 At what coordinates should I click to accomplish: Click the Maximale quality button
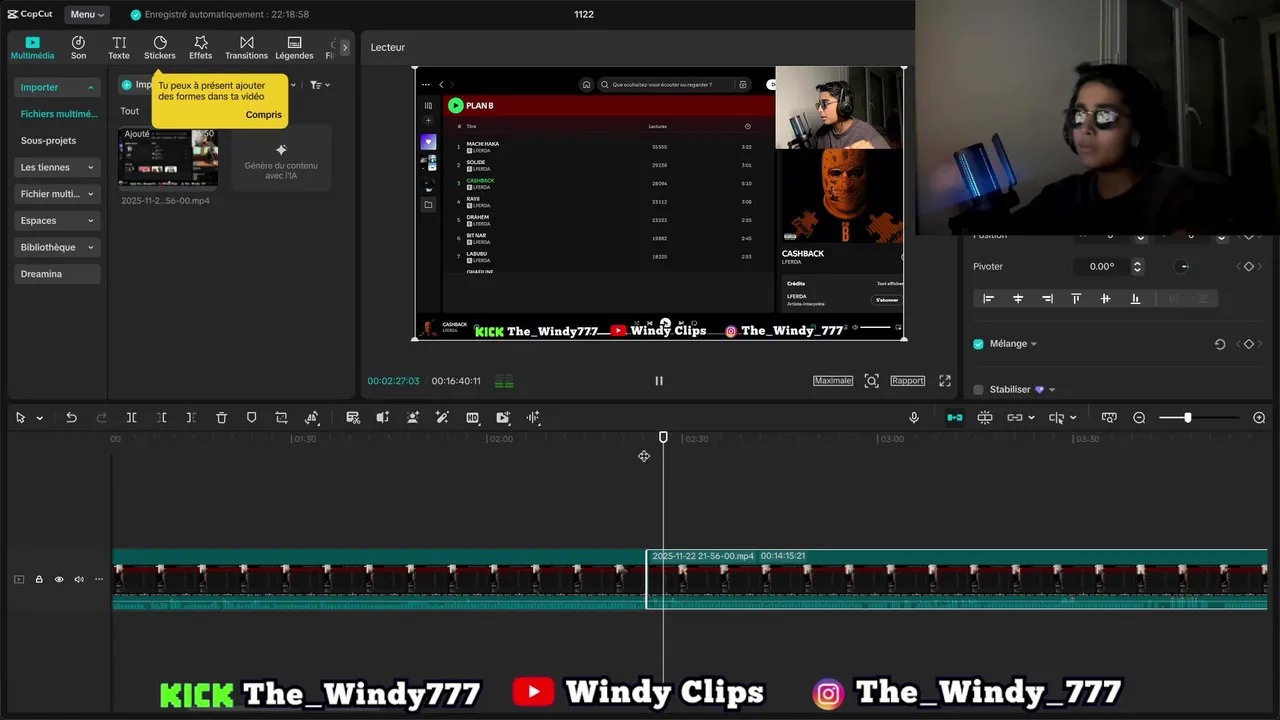(833, 381)
